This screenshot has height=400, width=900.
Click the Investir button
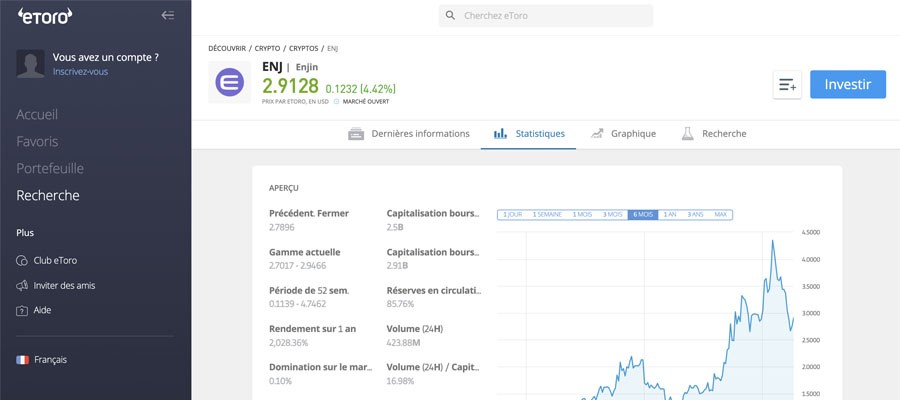pyautogui.click(x=848, y=85)
